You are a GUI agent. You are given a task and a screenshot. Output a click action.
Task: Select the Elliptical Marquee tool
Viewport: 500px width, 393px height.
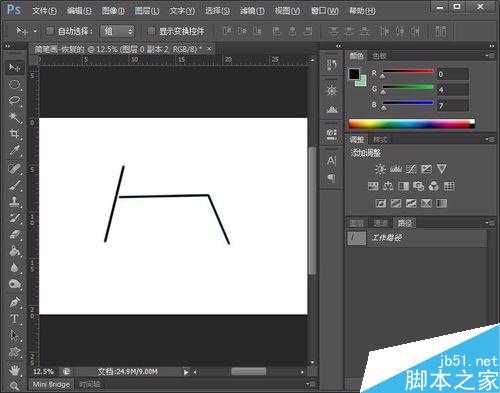click(x=14, y=84)
